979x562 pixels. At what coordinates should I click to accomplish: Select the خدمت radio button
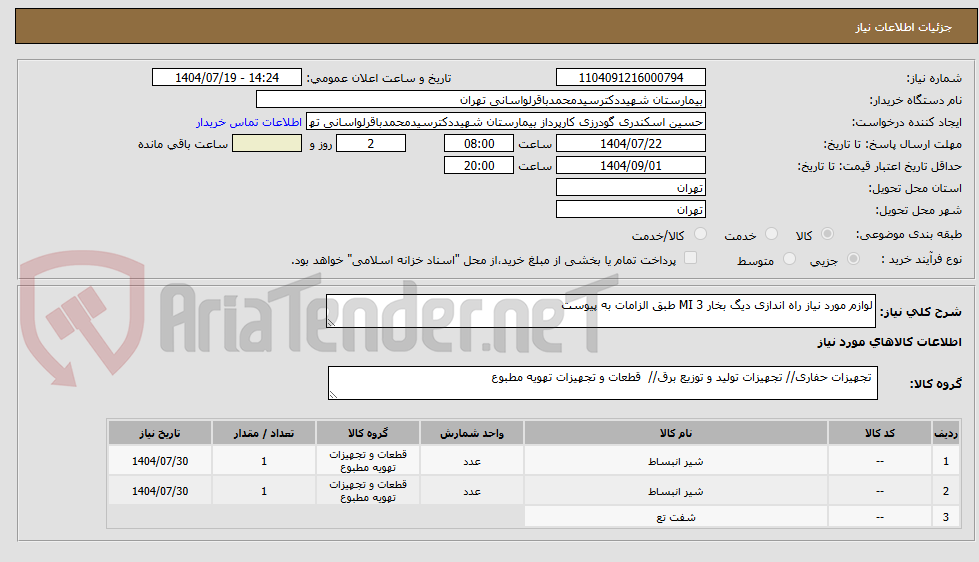[772, 234]
